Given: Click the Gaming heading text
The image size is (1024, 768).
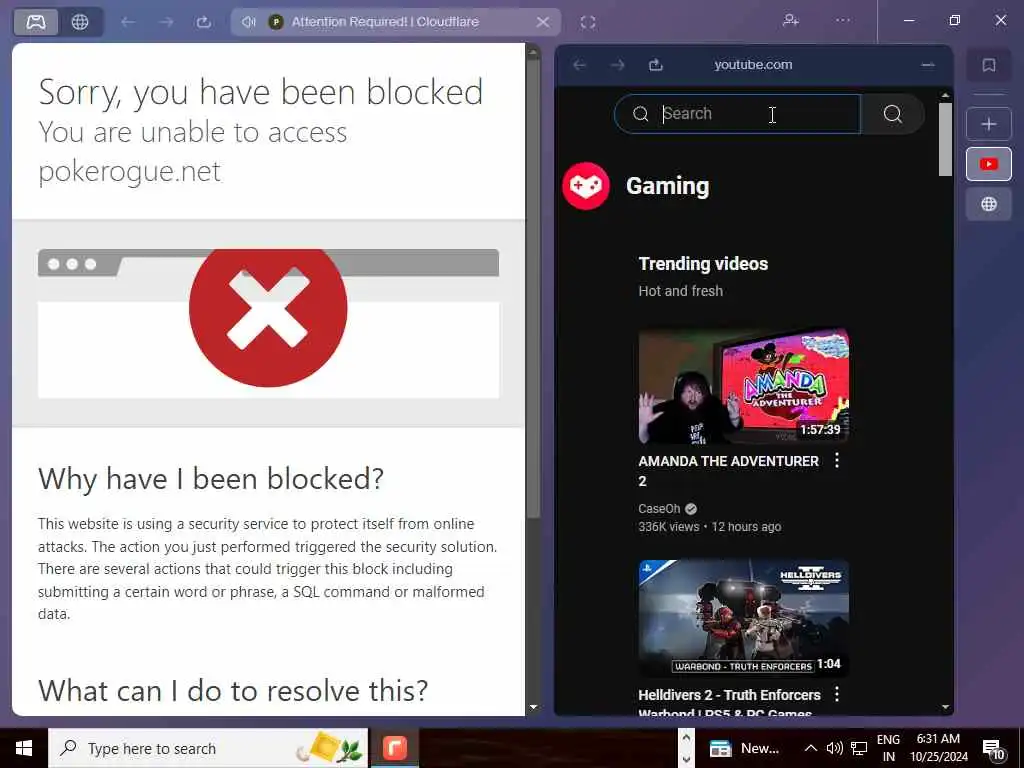Looking at the screenshot, I should click(667, 186).
